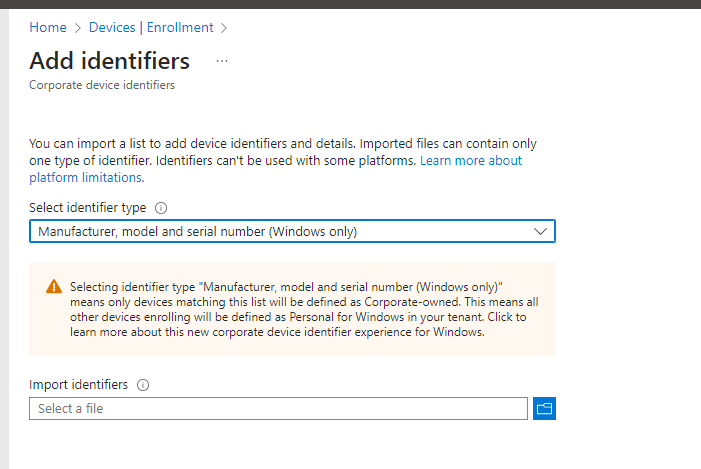
Task: Click the blue folder browse button
Action: point(544,409)
